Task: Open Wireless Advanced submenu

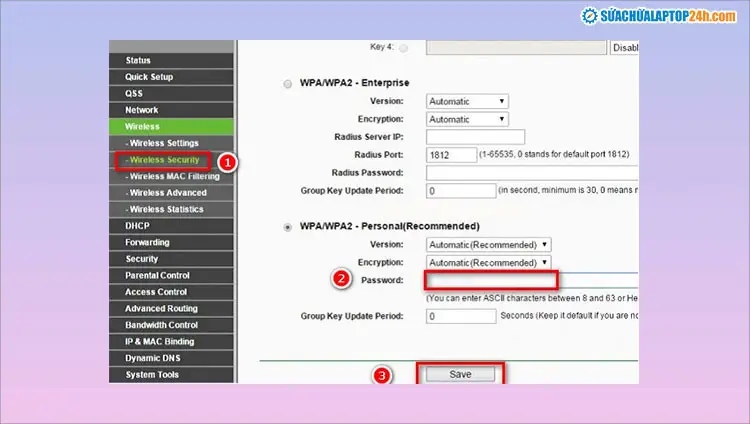Action: click(x=171, y=192)
